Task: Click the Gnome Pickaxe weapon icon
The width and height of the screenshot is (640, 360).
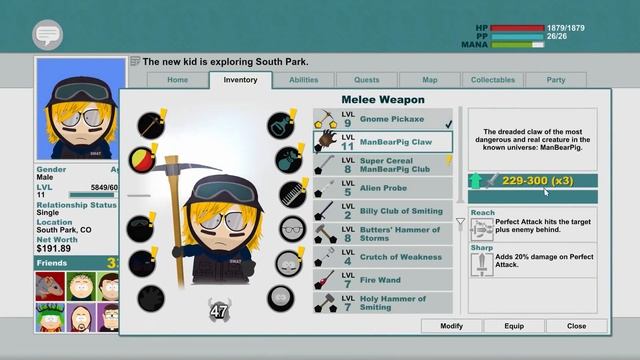Action: coord(325,119)
